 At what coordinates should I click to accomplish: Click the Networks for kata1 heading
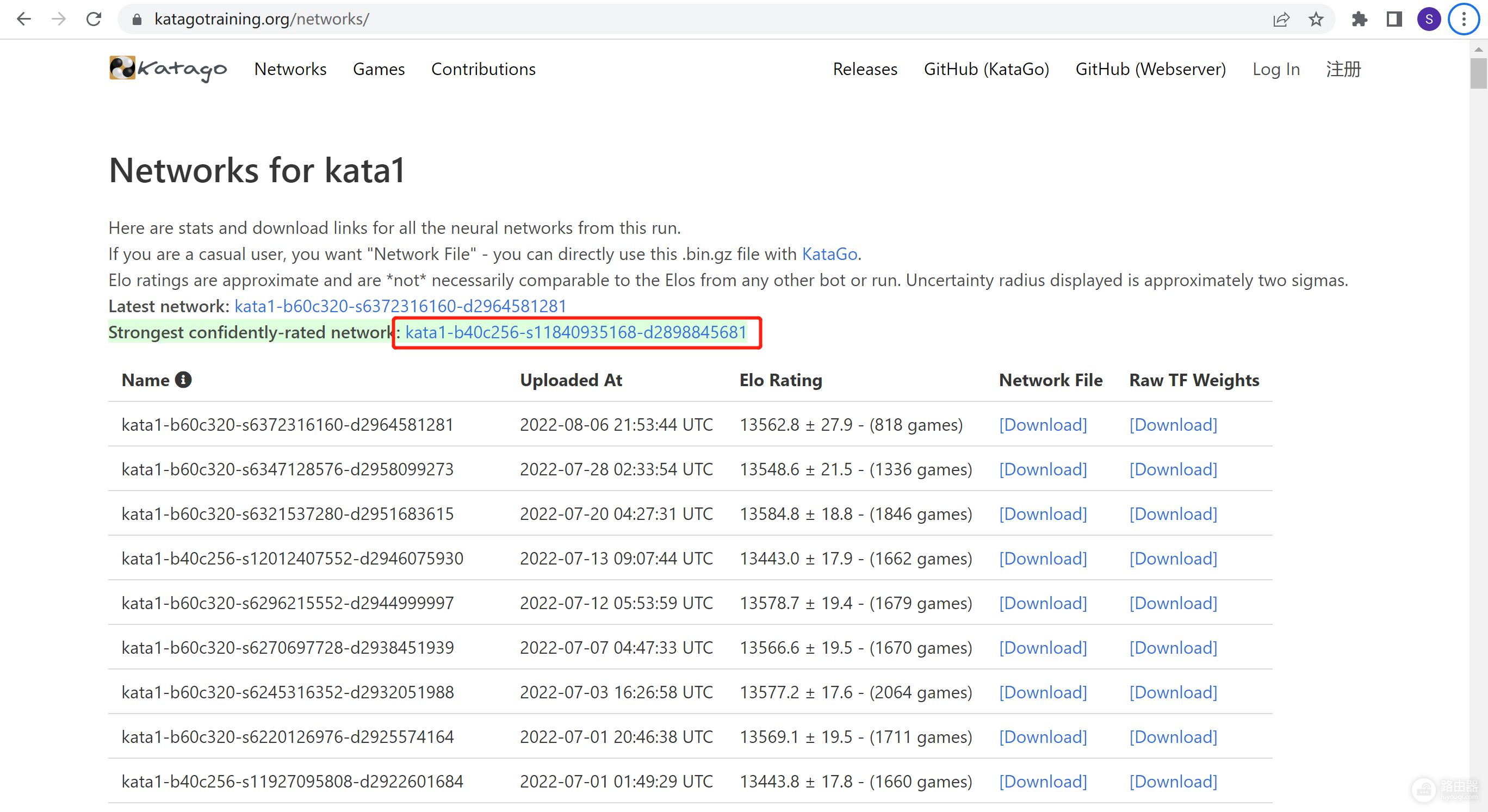point(257,170)
